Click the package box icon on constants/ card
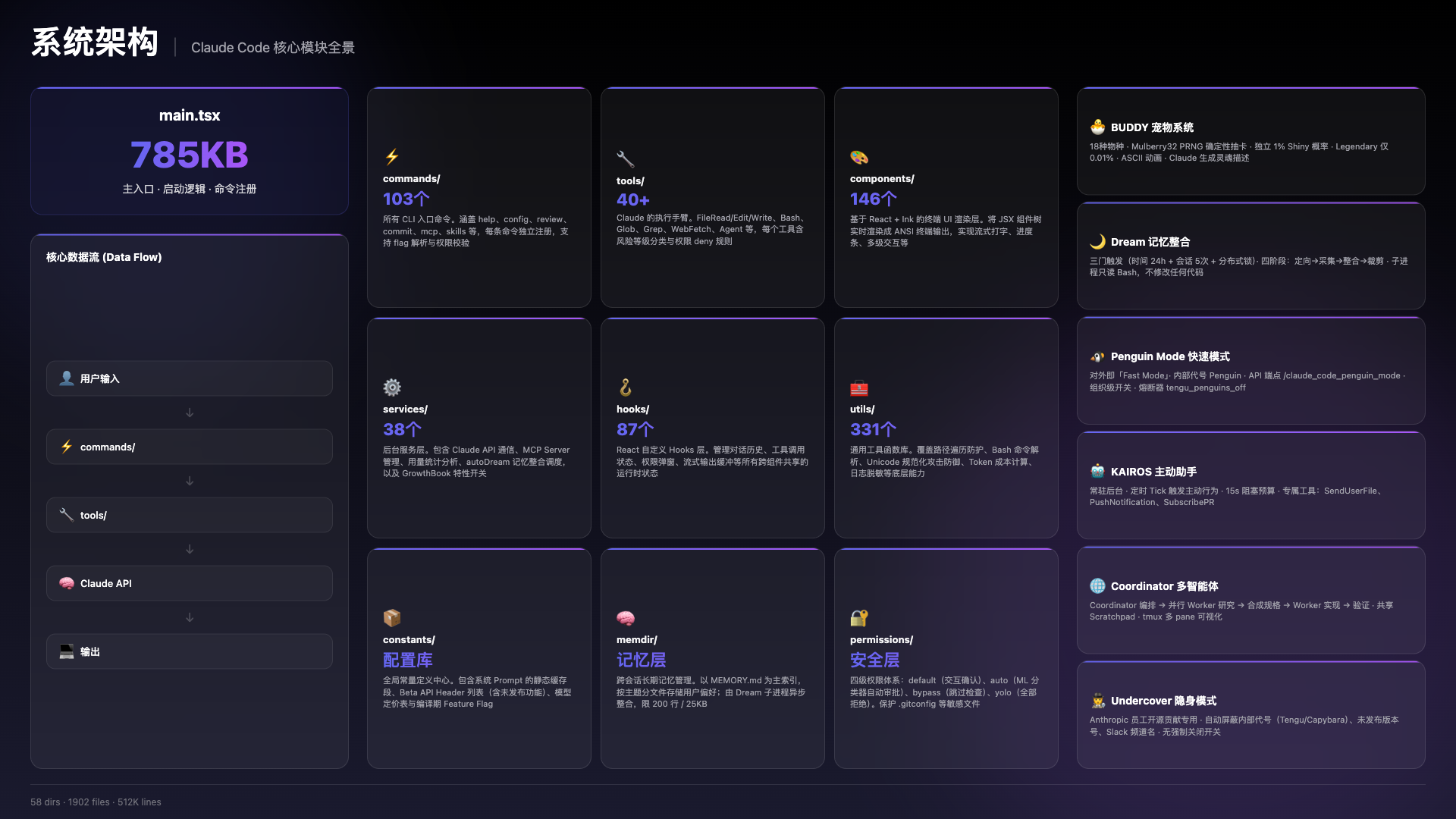The image size is (1456, 819). pos(391,618)
